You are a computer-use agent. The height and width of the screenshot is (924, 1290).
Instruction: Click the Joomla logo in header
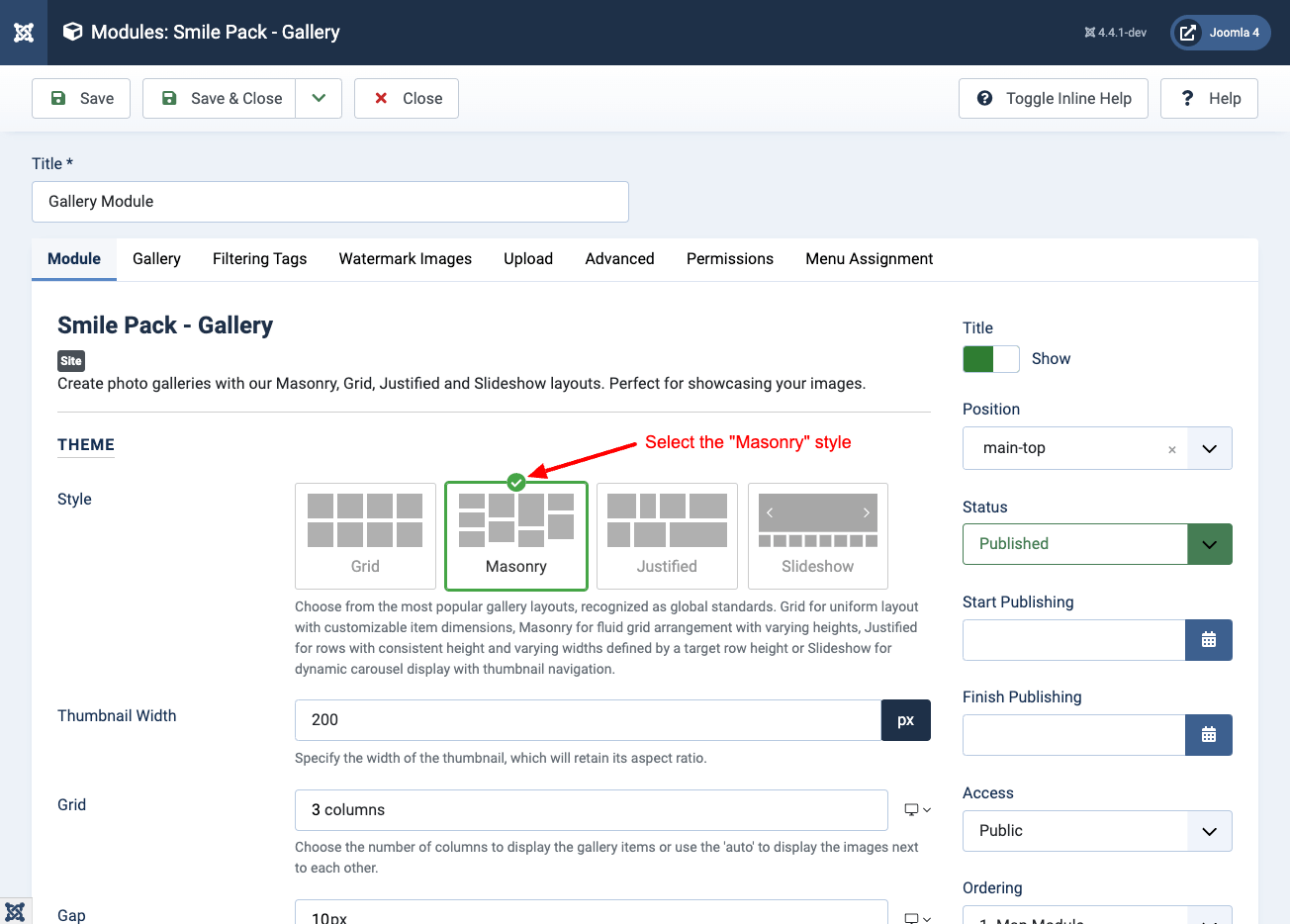[24, 33]
